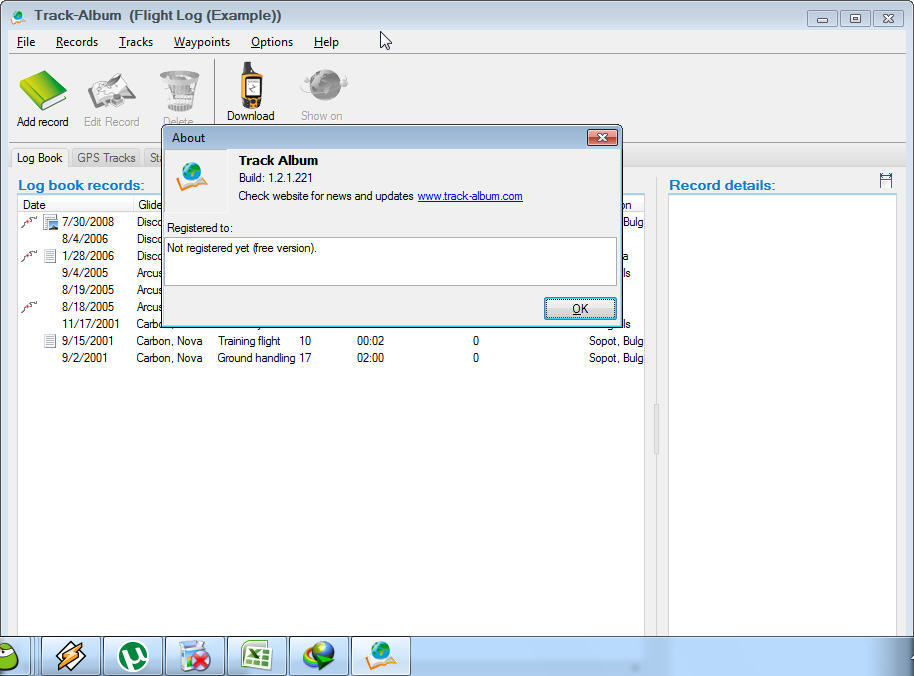Image resolution: width=914 pixels, height=676 pixels.
Task: Click the track icon on the 8/18/2005 row
Action: coord(29,307)
